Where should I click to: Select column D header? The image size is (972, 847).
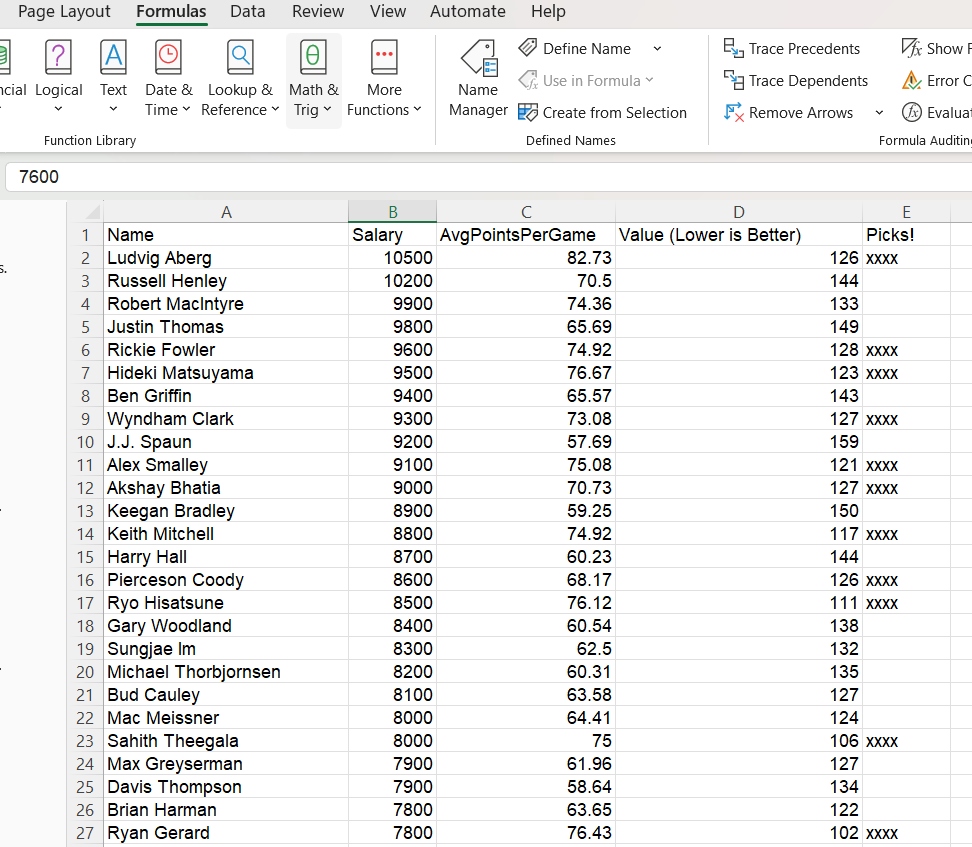tap(738, 212)
